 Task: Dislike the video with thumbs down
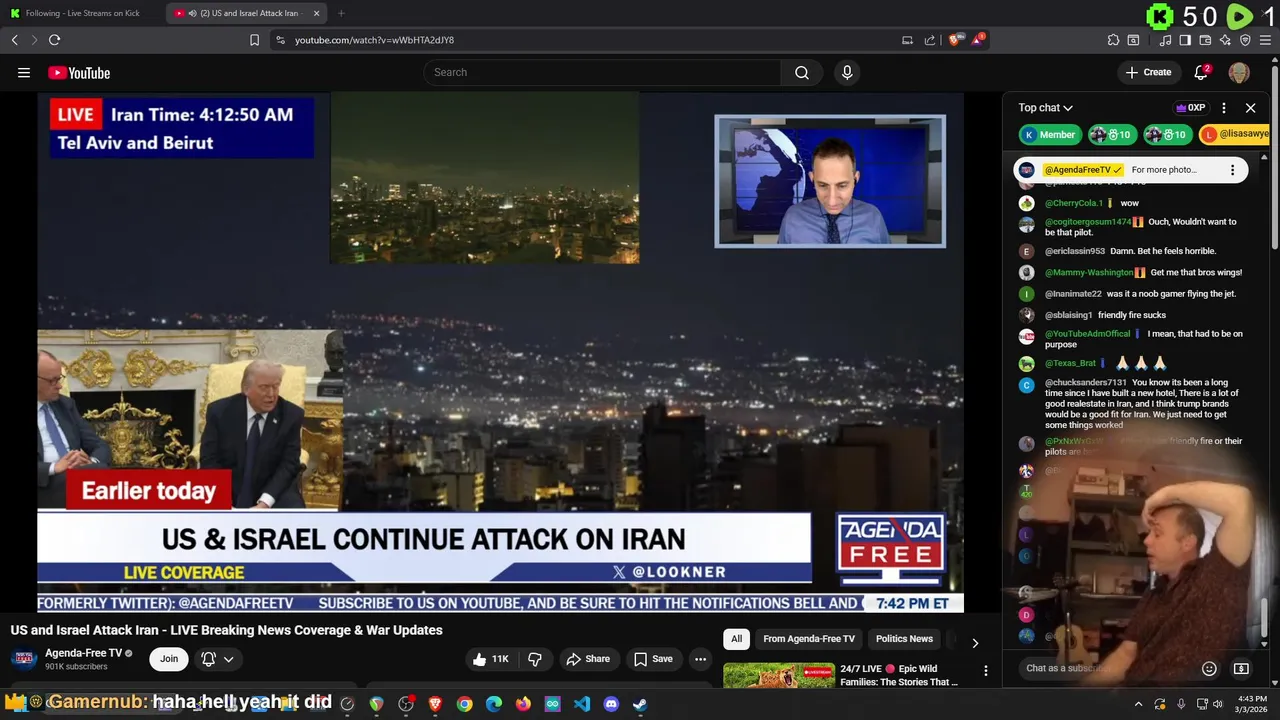535,659
